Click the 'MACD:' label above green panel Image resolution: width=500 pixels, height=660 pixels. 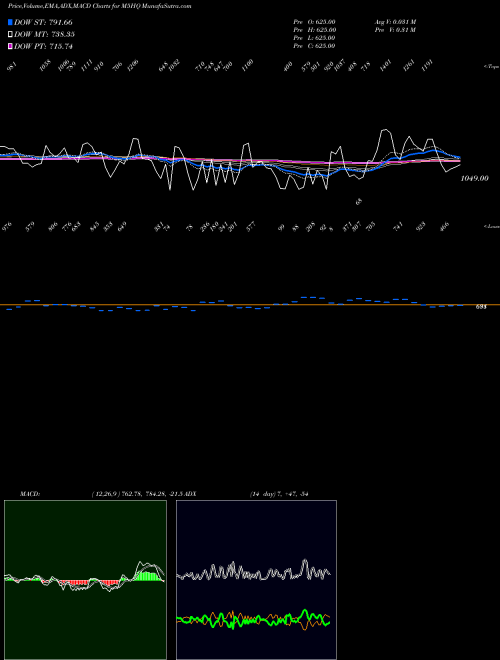click(30, 494)
